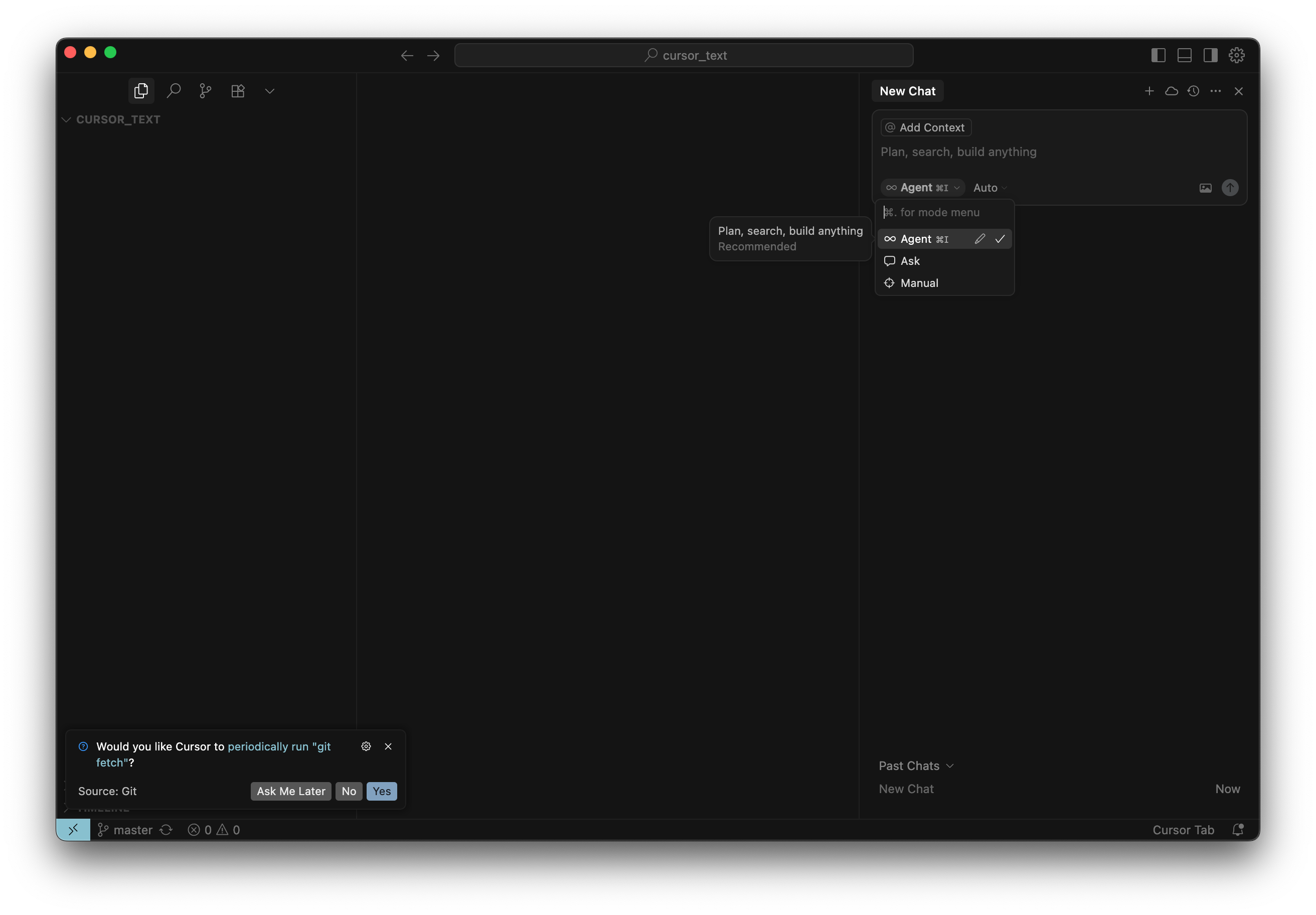
Task: Click Ask Me Later button
Action: [290, 792]
